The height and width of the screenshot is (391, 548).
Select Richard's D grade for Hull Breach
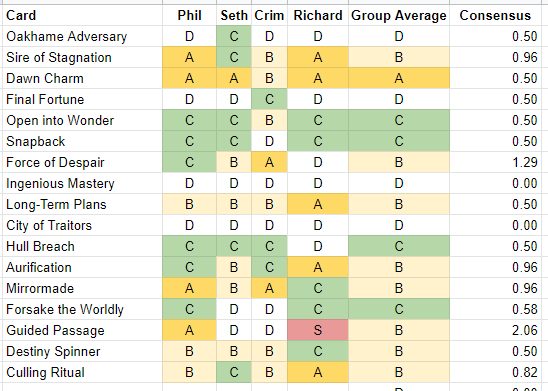(x=318, y=246)
